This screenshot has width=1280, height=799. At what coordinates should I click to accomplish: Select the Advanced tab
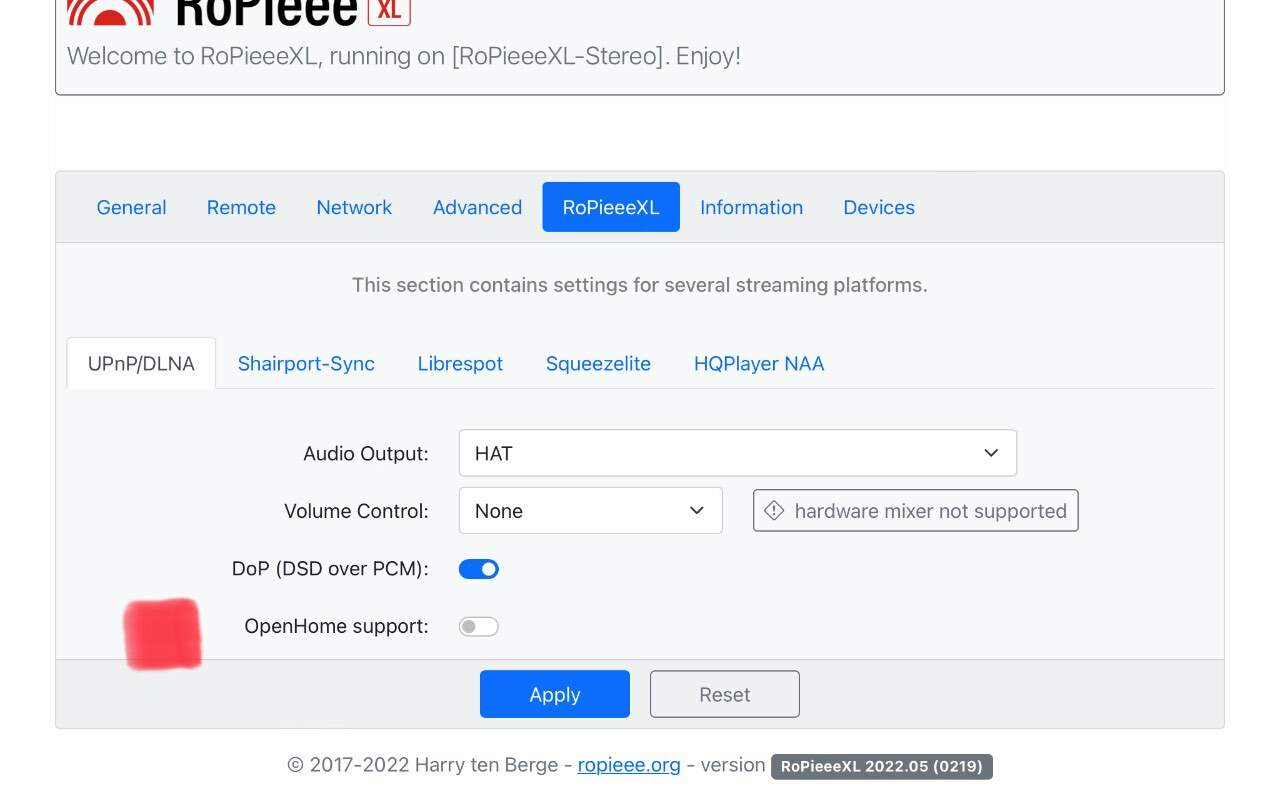(477, 207)
